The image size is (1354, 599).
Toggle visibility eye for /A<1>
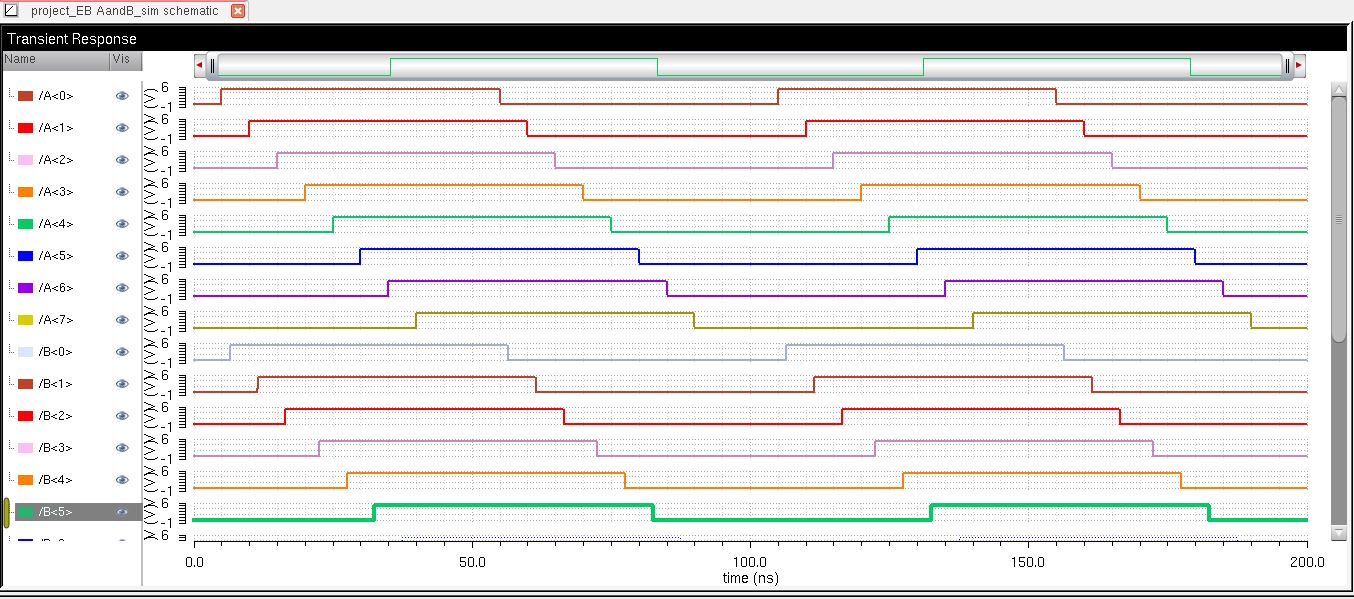122,128
